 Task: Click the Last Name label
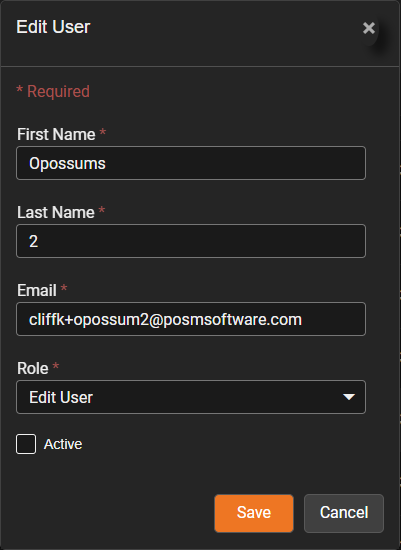point(56,213)
